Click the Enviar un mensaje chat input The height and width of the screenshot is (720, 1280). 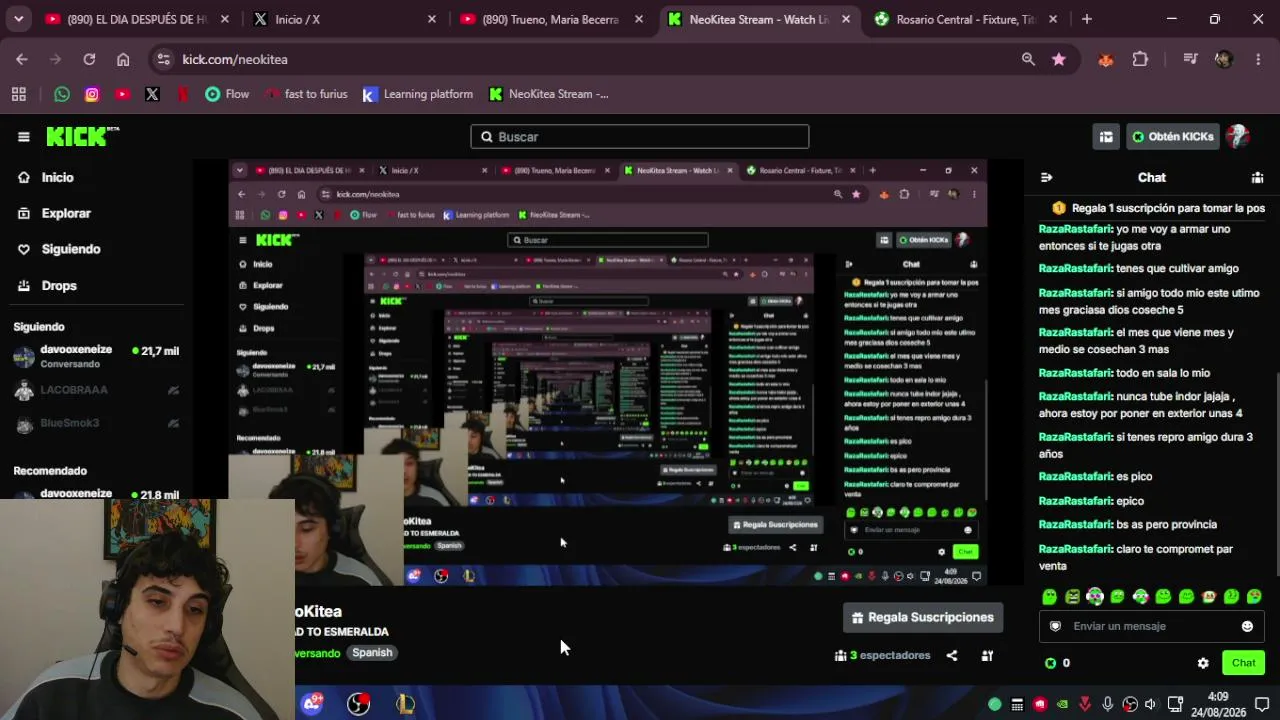coord(1152,626)
